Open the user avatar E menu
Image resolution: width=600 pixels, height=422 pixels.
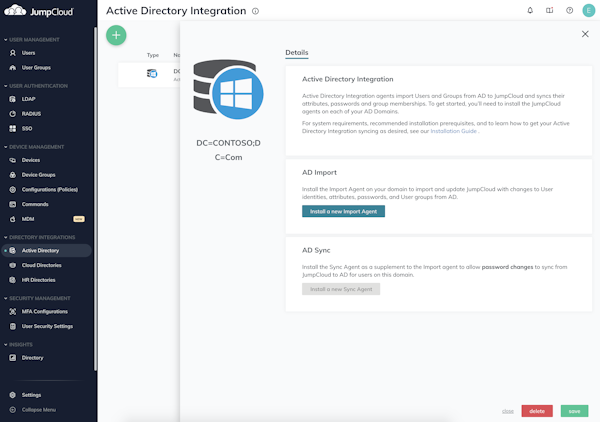pos(588,11)
